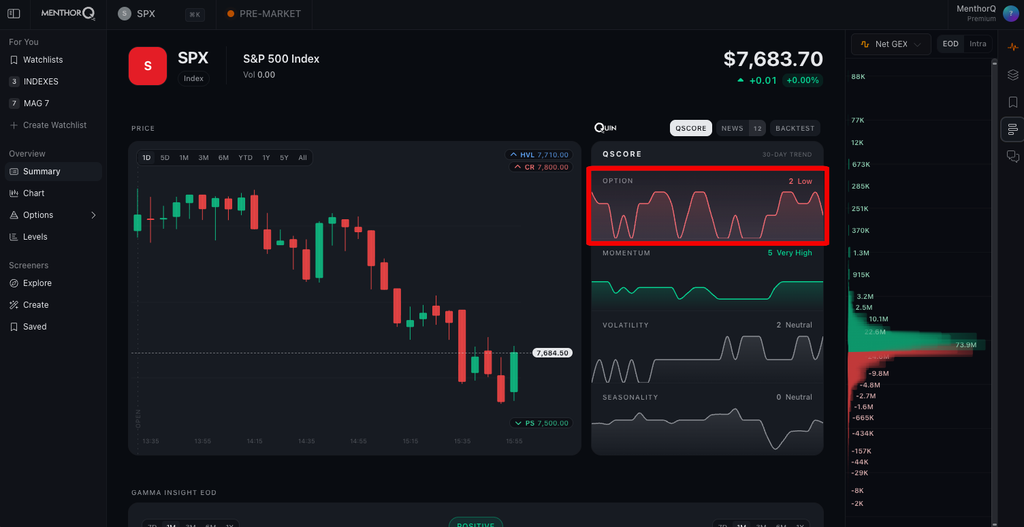Click the Vol 0.00 text

tap(259, 75)
